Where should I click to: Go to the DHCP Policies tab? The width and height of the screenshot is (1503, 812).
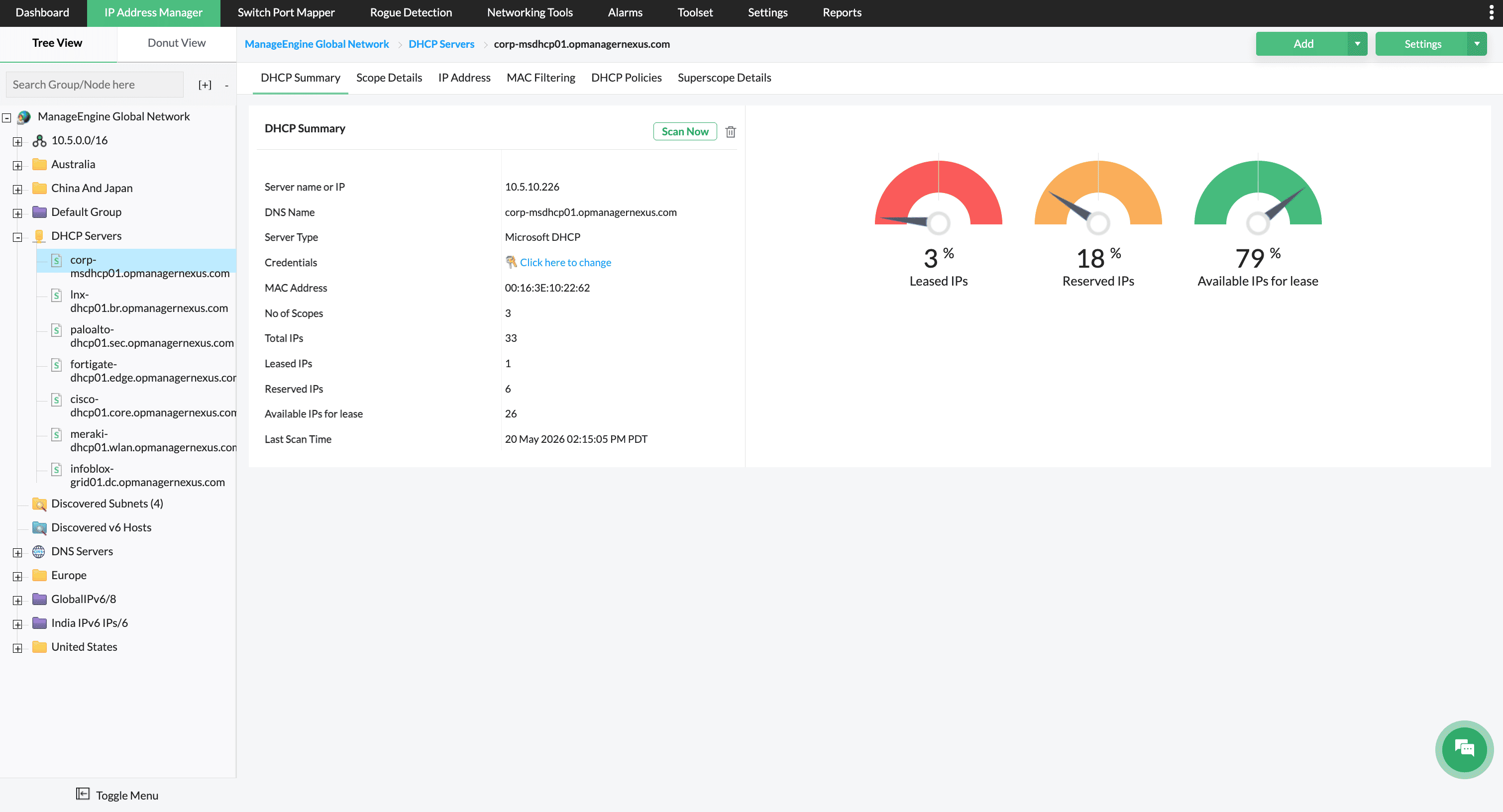626,78
